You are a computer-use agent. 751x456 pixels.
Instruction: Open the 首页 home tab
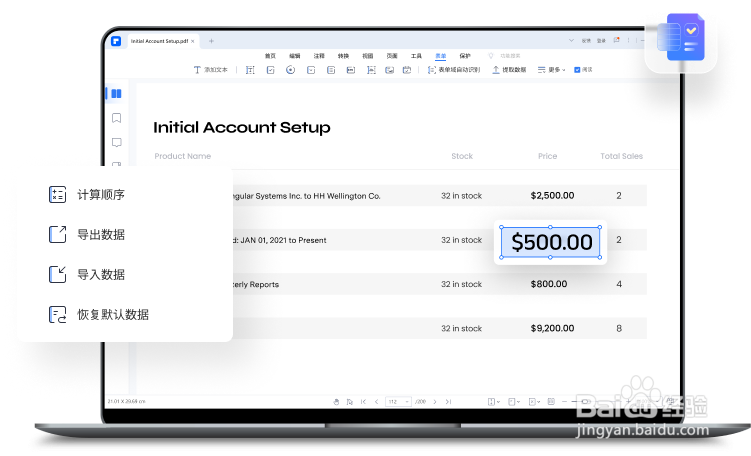(270, 56)
